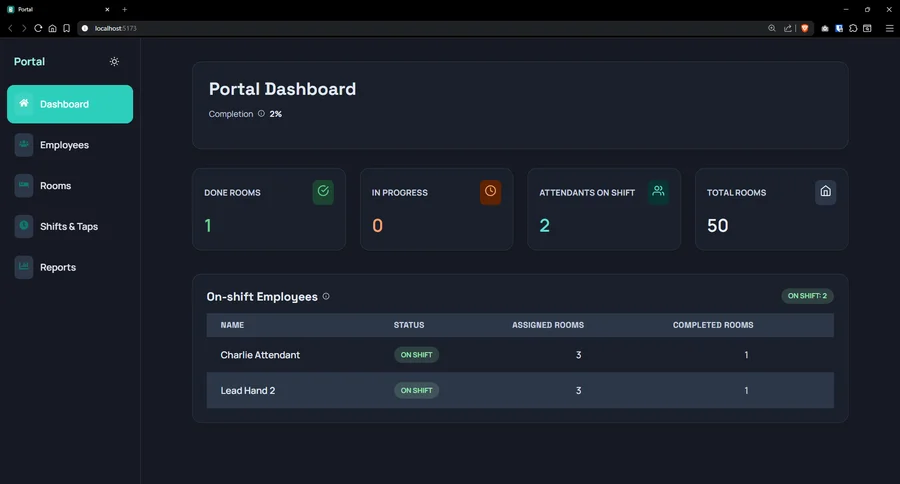900x484 pixels.
Task: Click the Attendants On Shift users icon
Action: pos(658,191)
